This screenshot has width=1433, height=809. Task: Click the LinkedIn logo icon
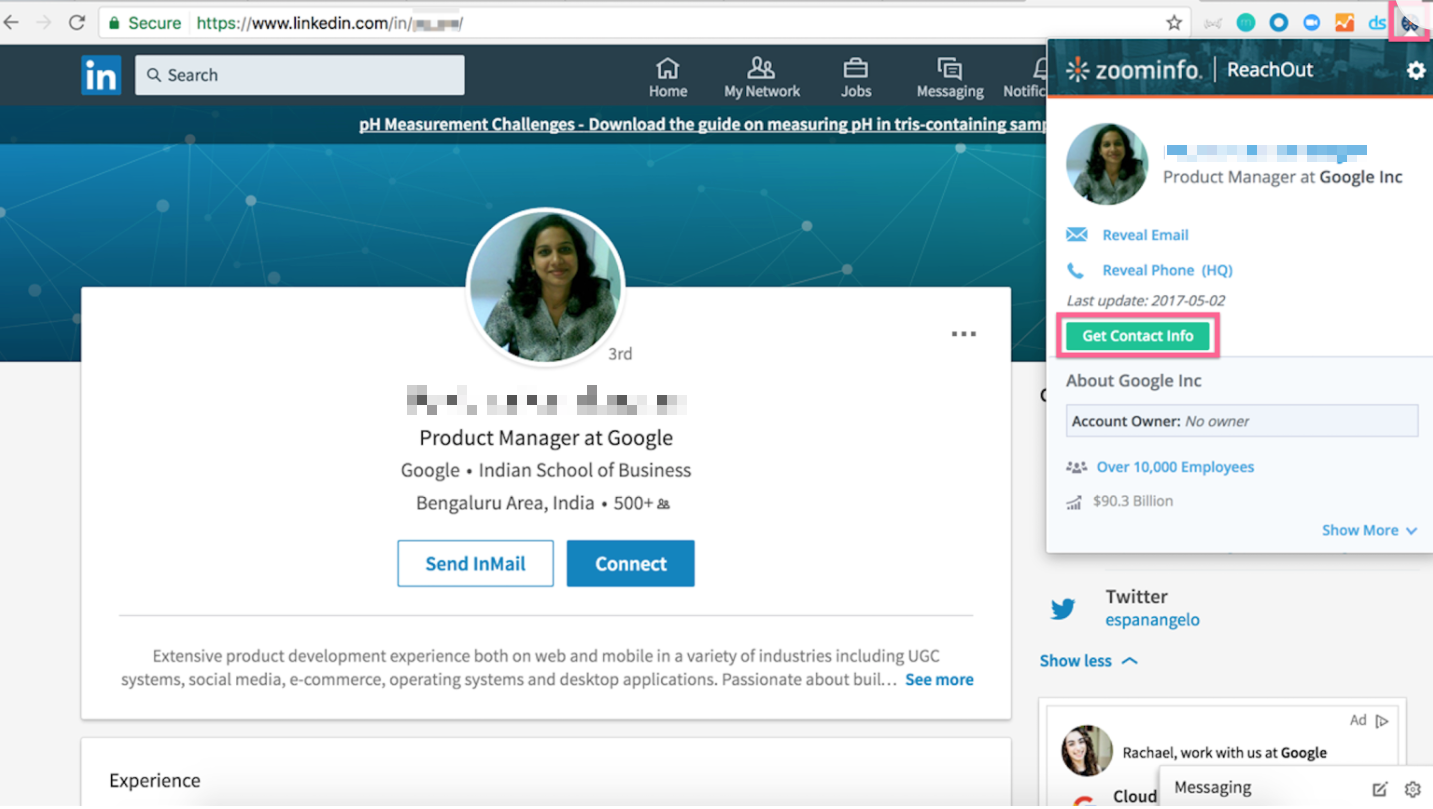[101, 75]
